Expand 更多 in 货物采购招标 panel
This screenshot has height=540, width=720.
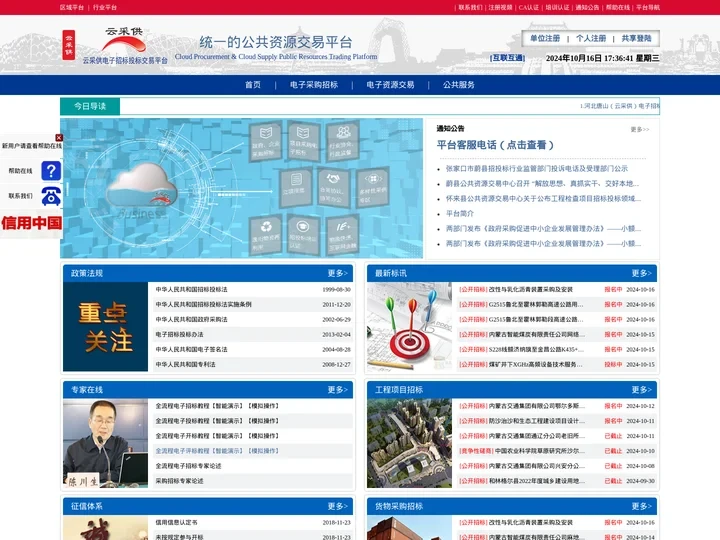(641, 506)
